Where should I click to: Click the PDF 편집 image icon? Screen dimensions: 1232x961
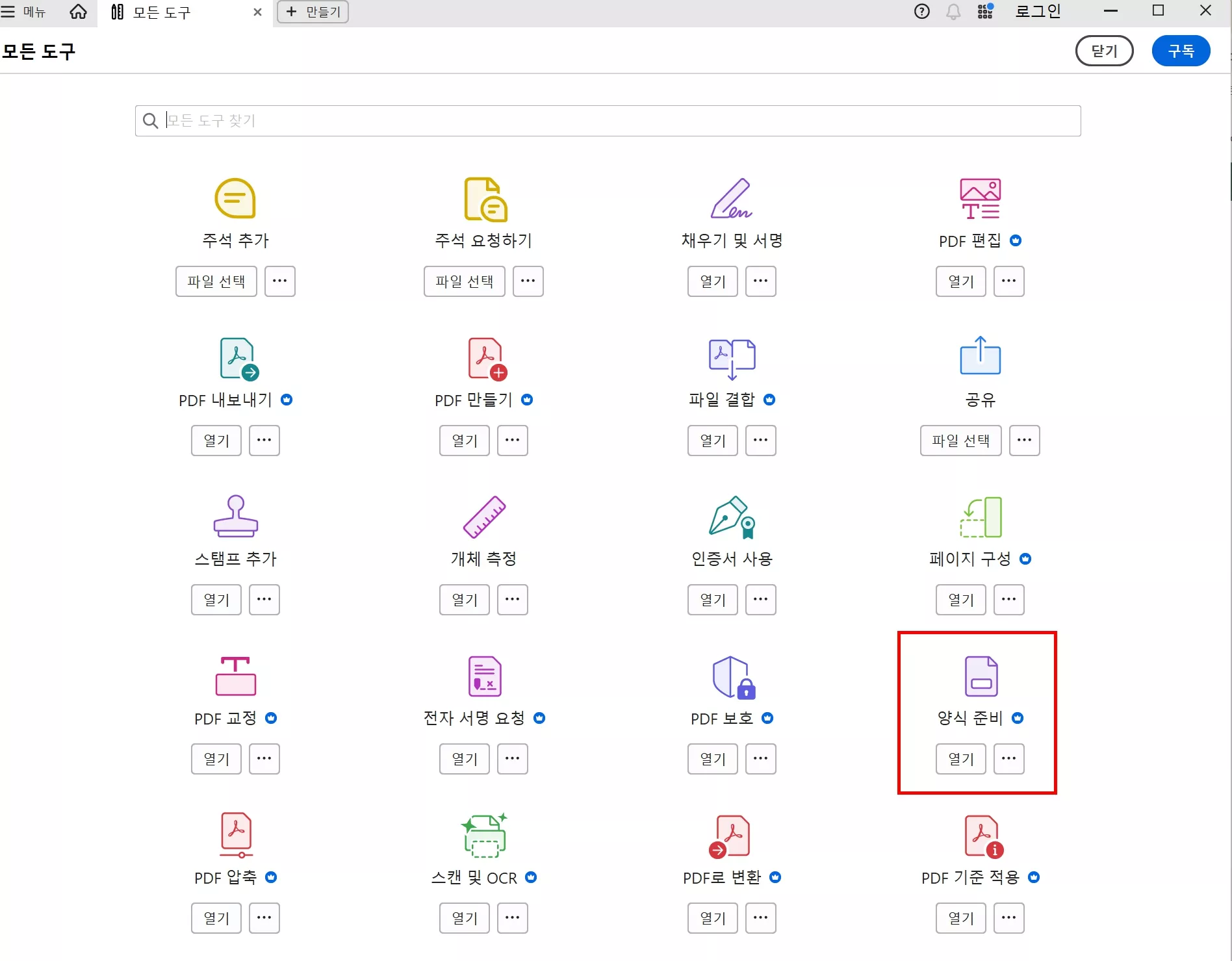point(980,199)
